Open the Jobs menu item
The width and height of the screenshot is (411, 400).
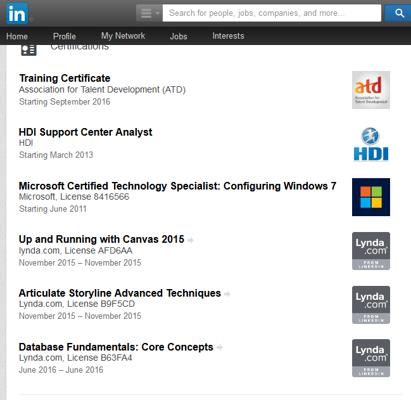[x=178, y=36]
